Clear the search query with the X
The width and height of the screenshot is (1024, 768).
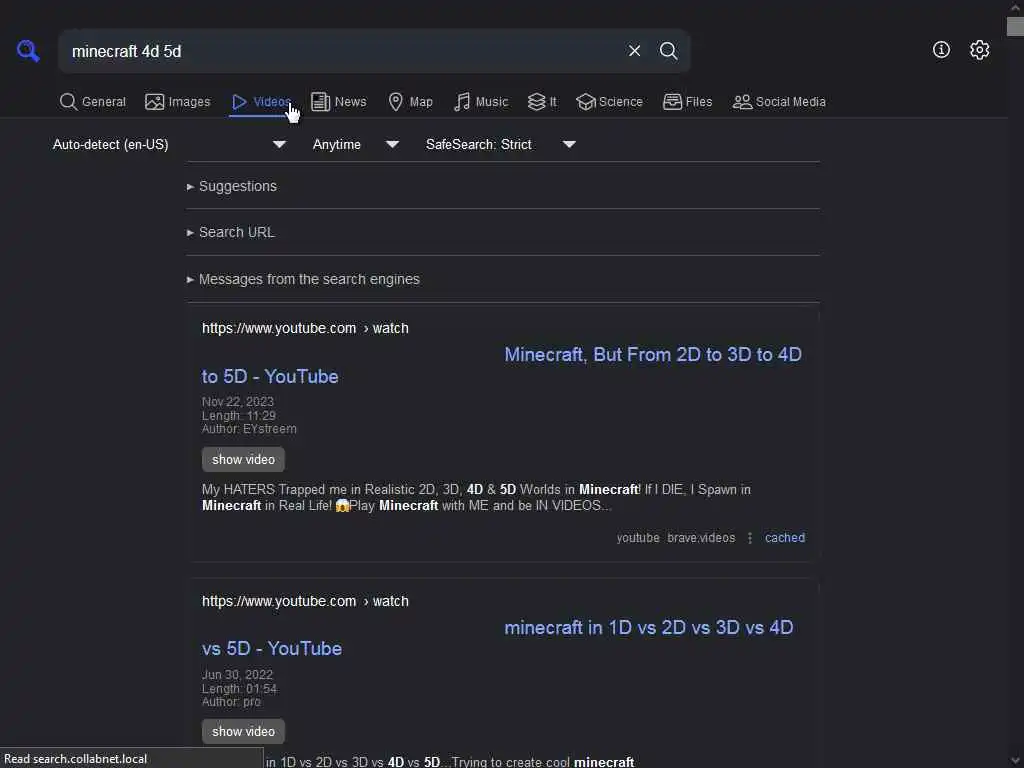click(x=634, y=51)
